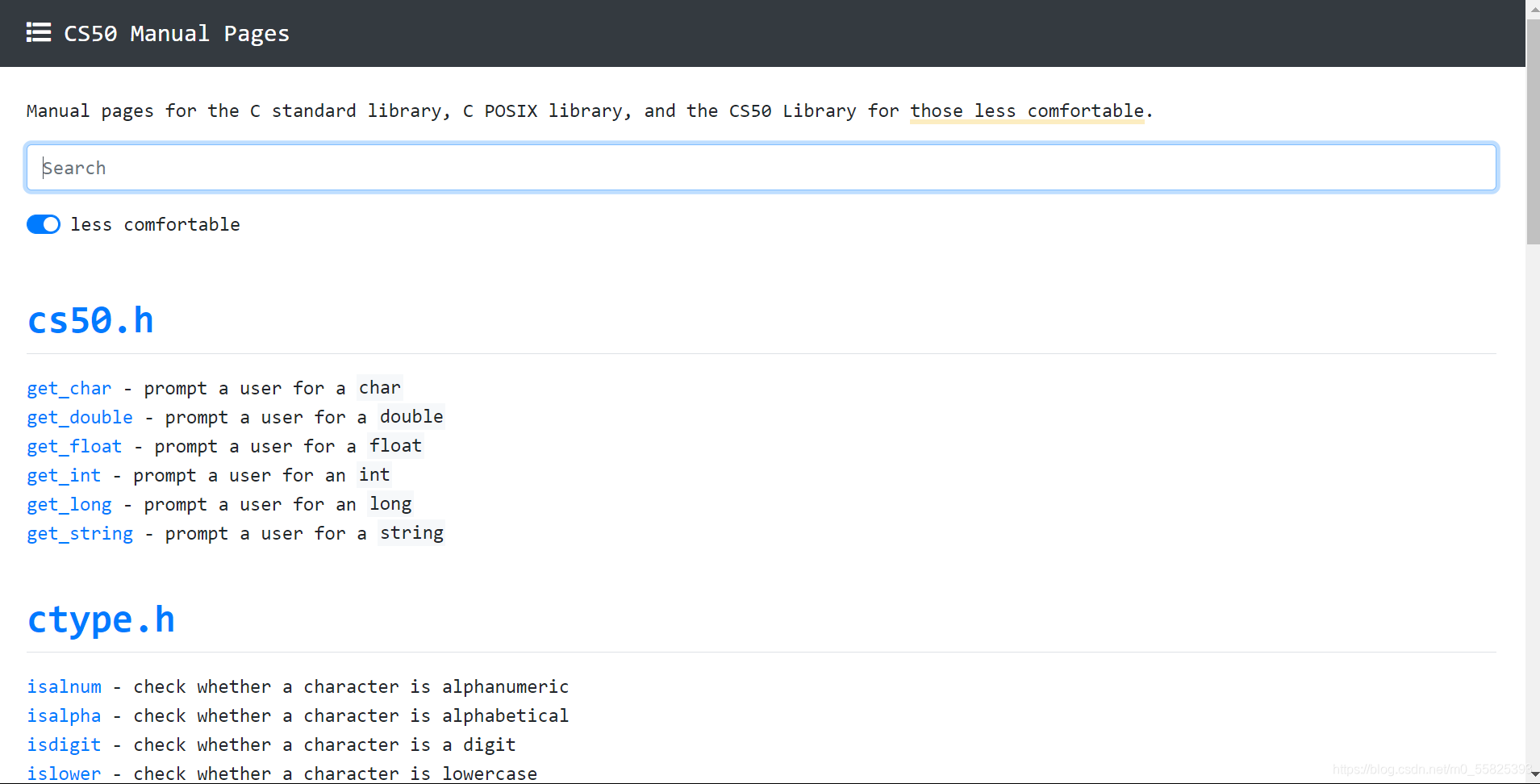The image size is (1540, 784).
Task: Open the isalnum manual page
Action: pyautogui.click(x=65, y=686)
